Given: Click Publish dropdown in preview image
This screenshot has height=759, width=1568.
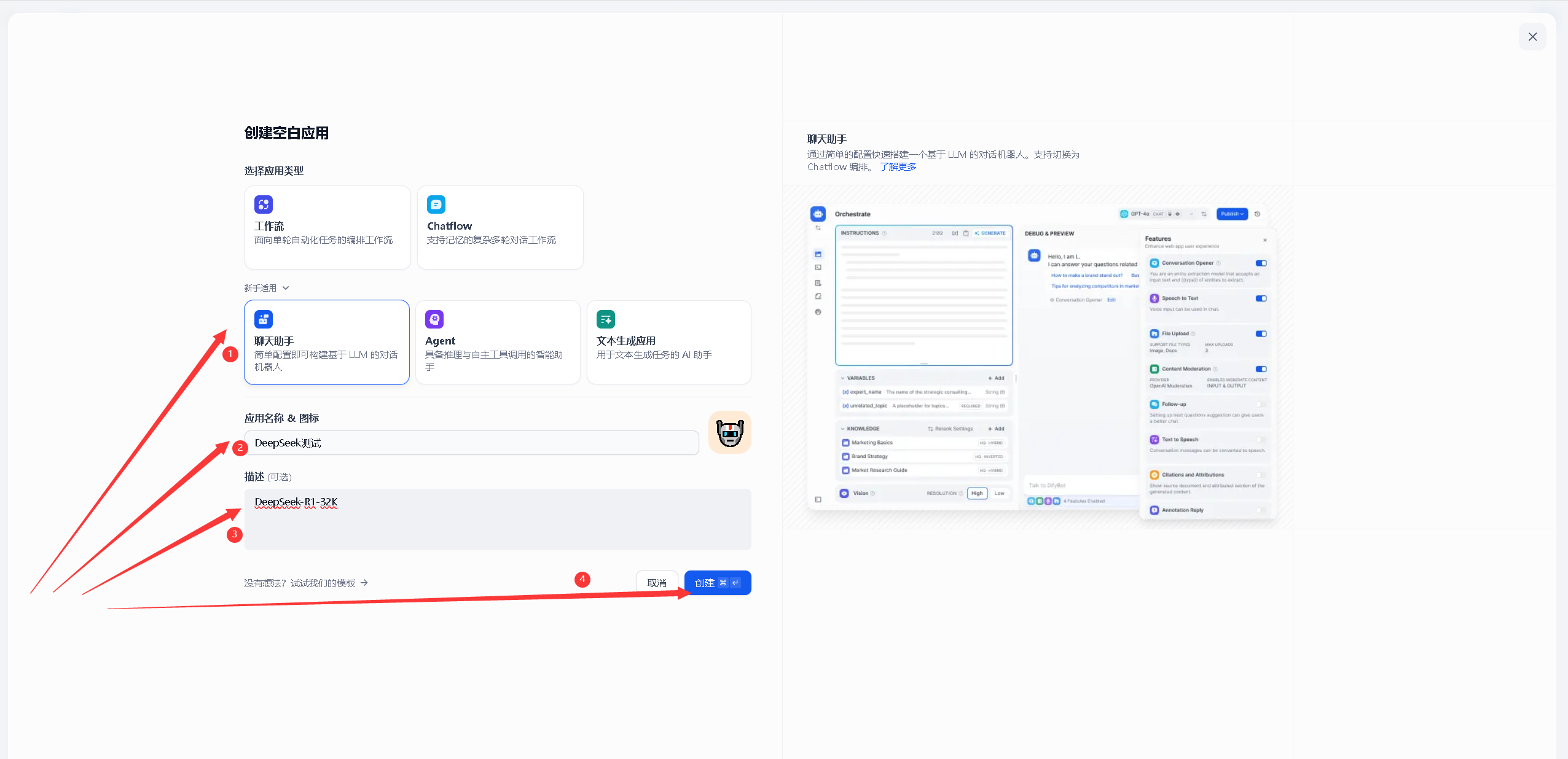Looking at the screenshot, I should pyautogui.click(x=1231, y=214).
